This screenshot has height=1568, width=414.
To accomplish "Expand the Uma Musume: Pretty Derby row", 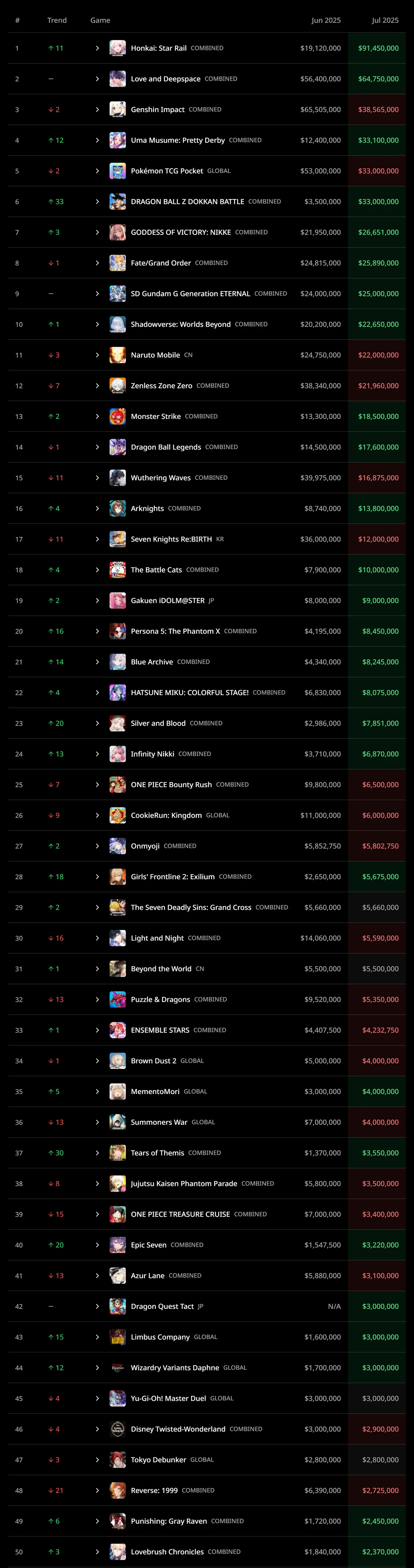I will [97, 140].
